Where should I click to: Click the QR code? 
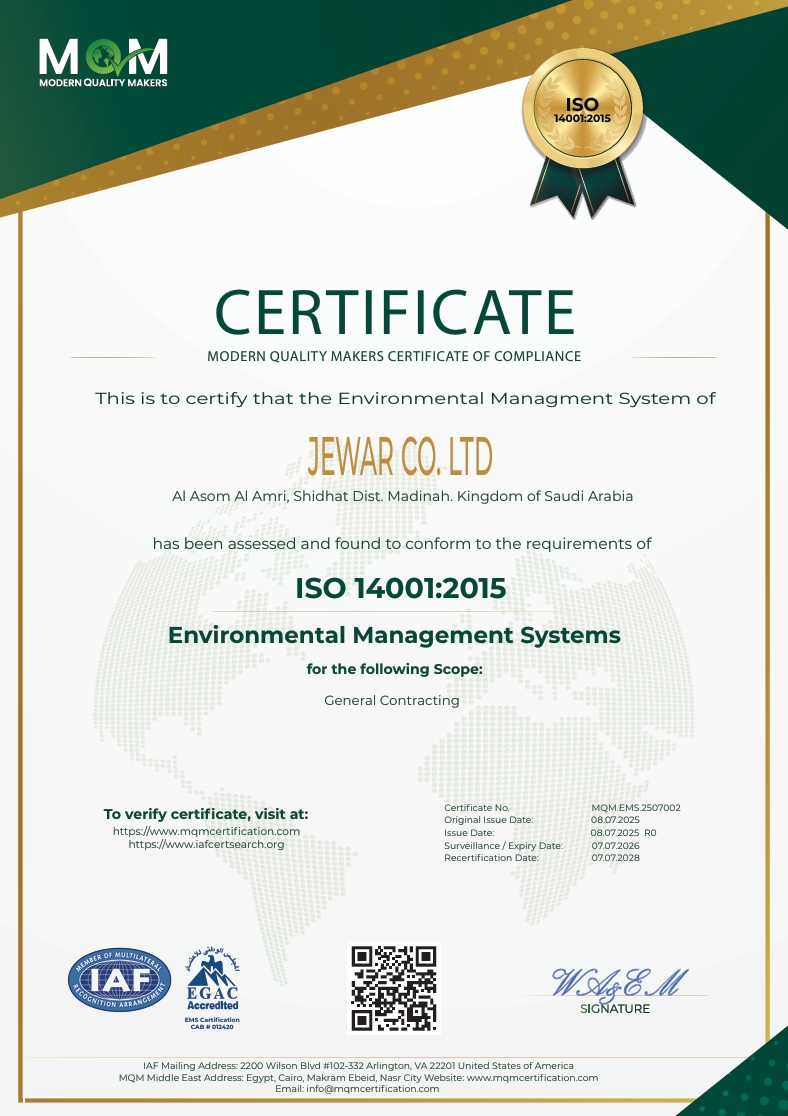[x=394, y=988]
